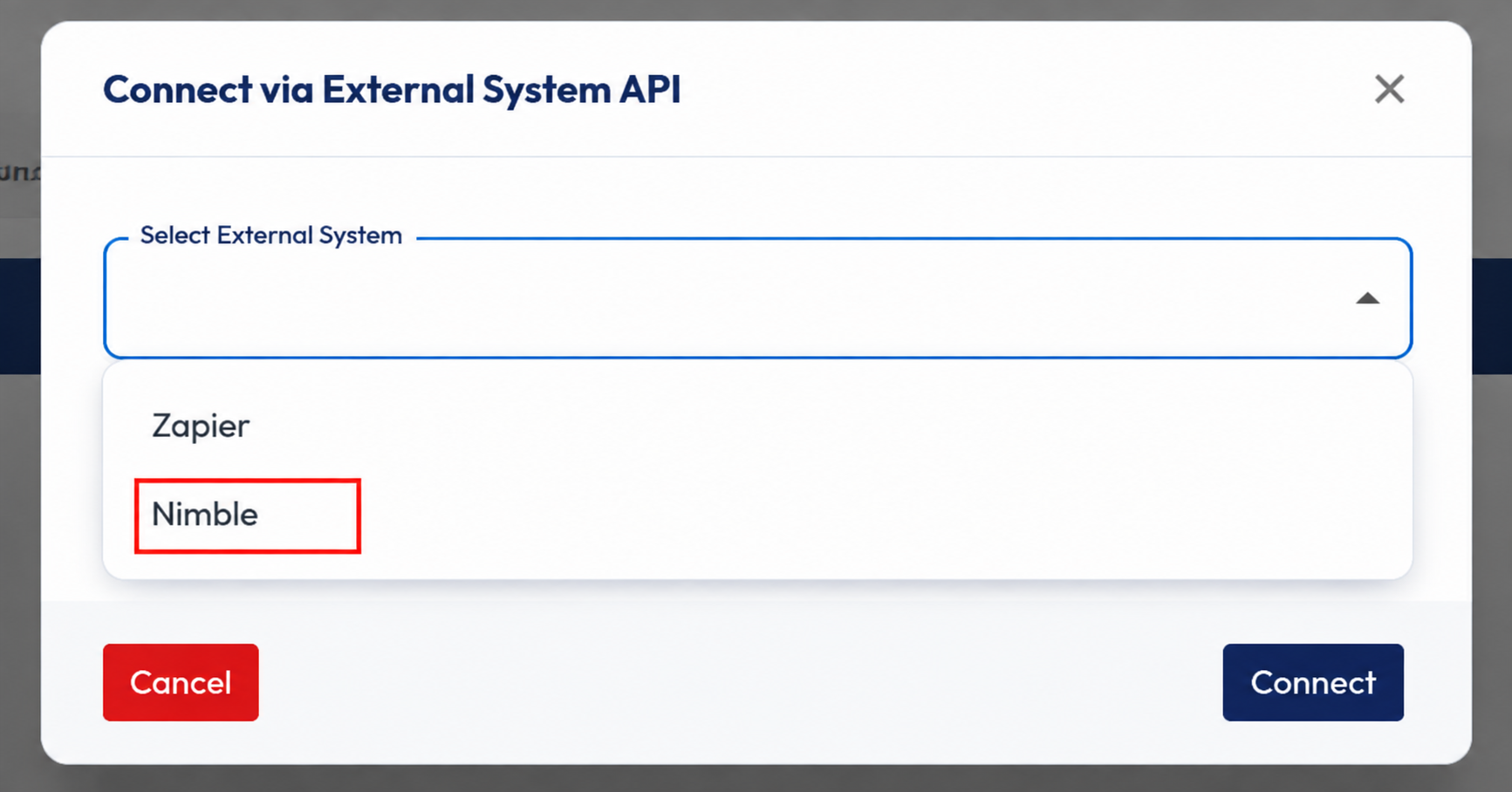Click the modal footer between Cancel and Connect

pyautogui.click(x=740, y=682)
